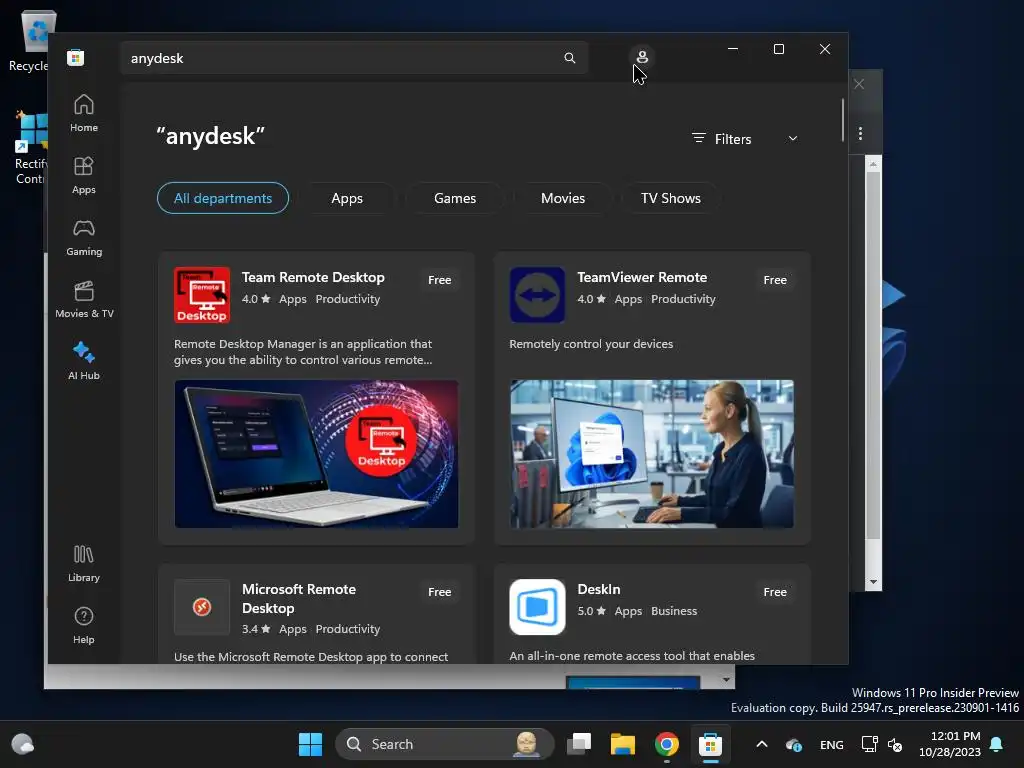Click the TeamViewer Remote office screenshot
This screenshot has height=768, width=1024.
(652, 454)
